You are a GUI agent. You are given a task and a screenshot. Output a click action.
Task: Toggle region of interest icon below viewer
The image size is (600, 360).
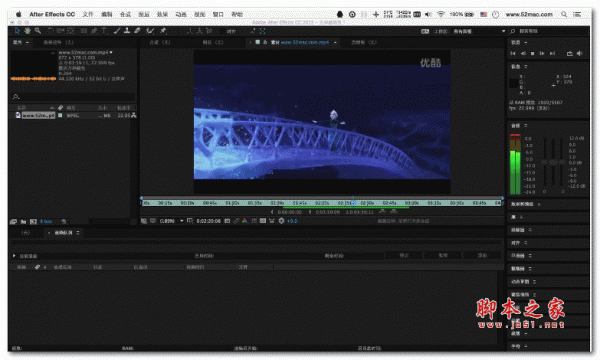pos(254,221)
